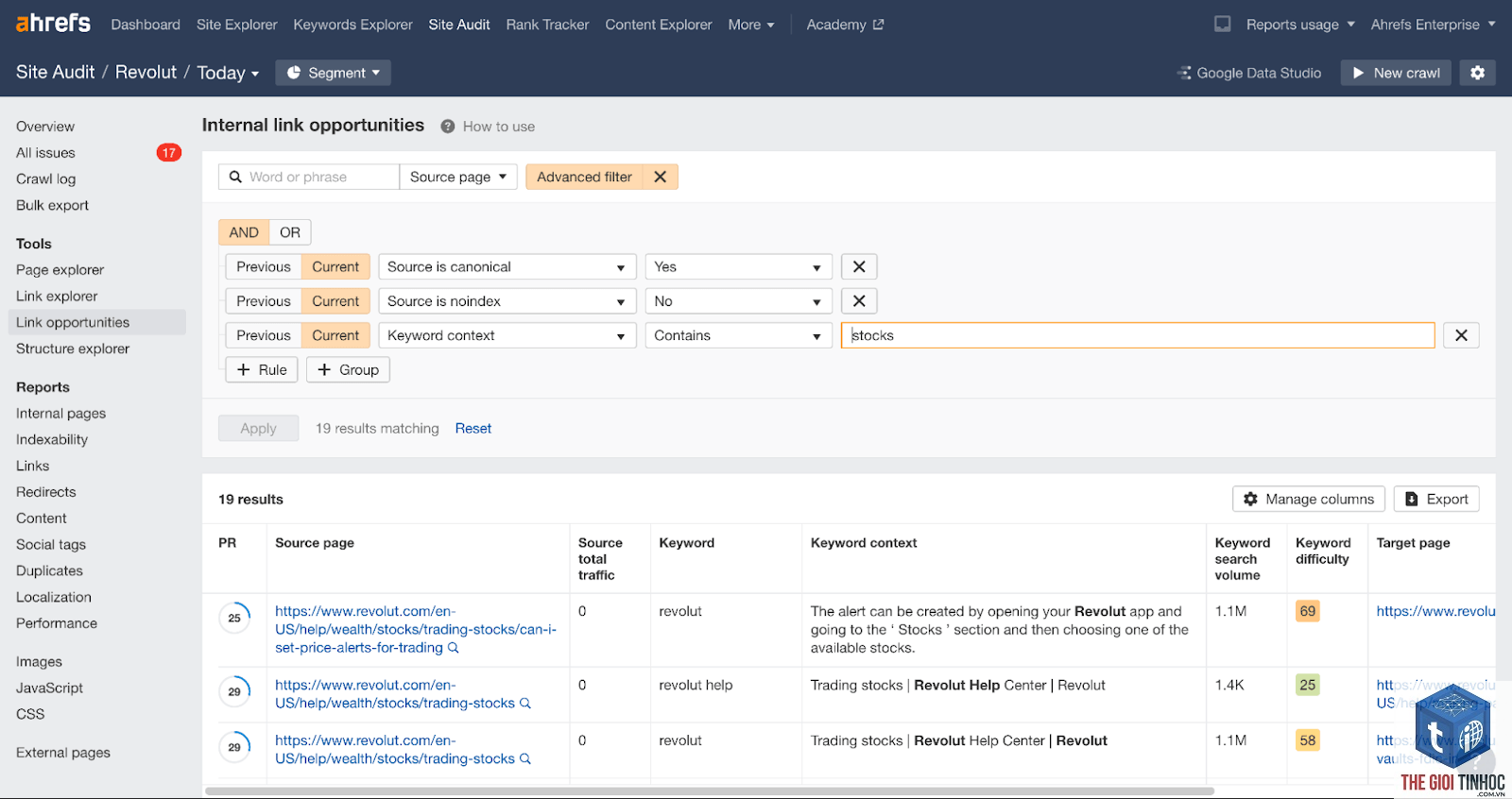Viewport: 1512px width, 799px height.
Task: Click keyword difficulty badge 69
Action: [1308, 611]
